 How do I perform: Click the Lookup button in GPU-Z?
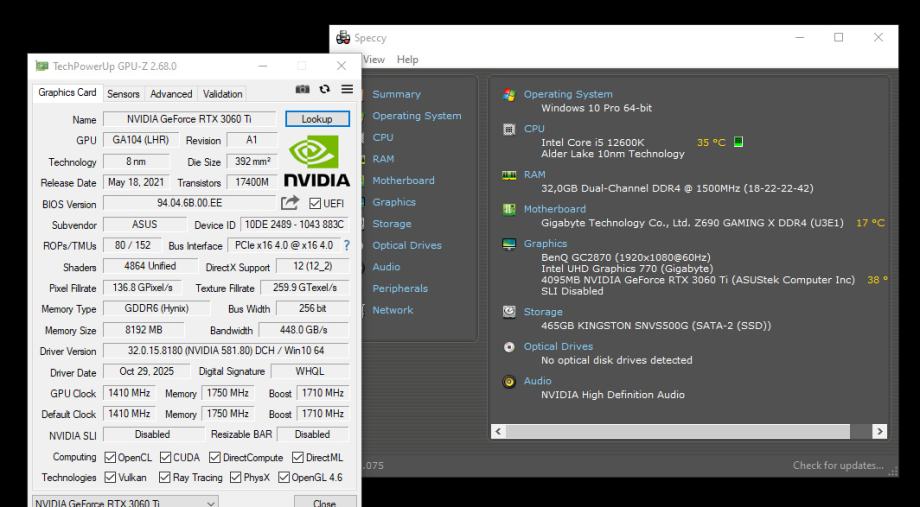click(x=317, y=119)
